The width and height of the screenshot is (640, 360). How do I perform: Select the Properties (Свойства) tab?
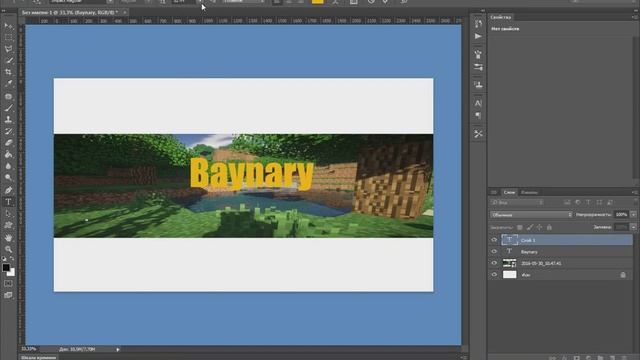click(500, 17)
